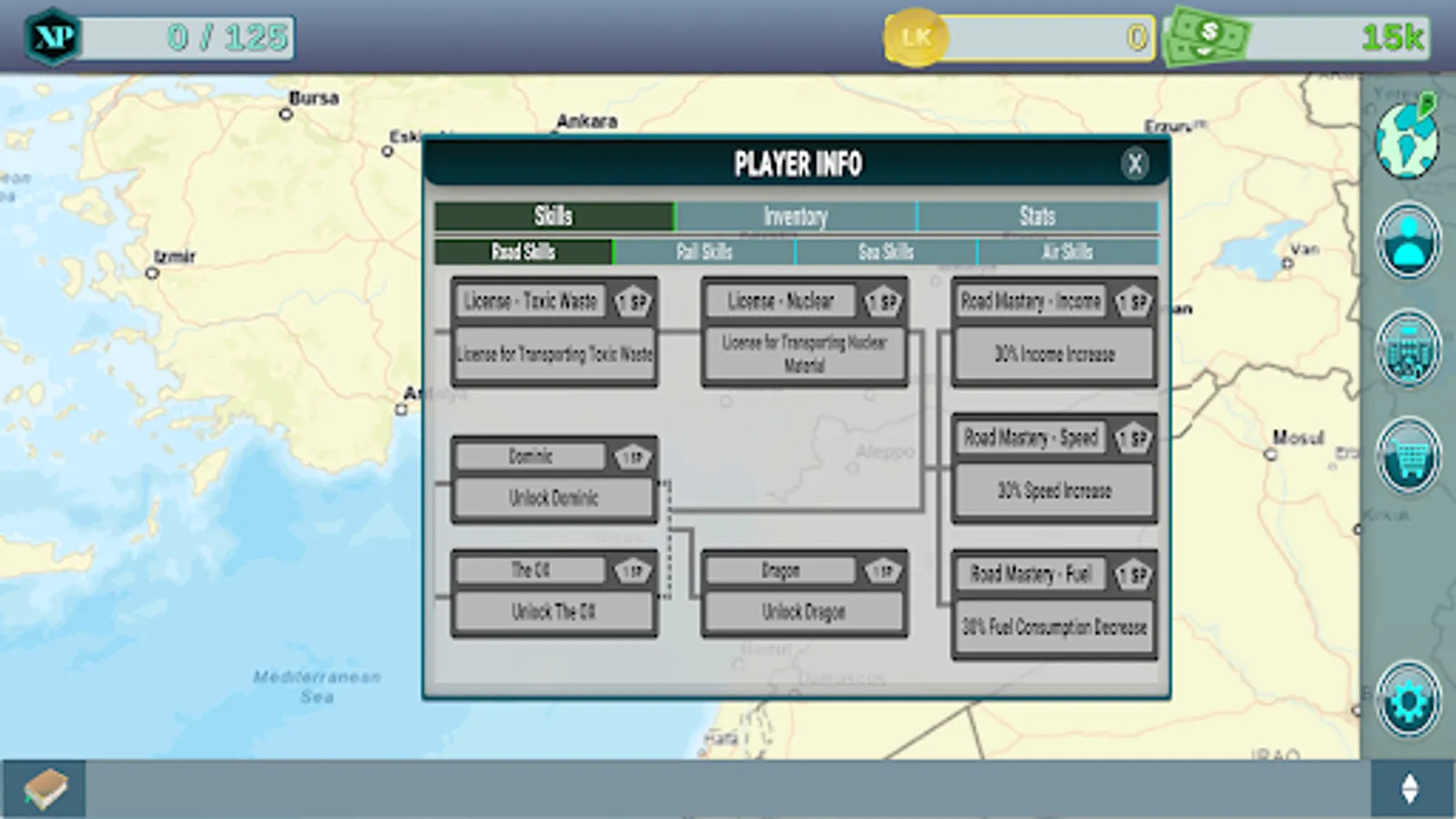This screenshot has height=819, width=1456.
Task: Click the 1 SP badge for Road Mastery - Fuel
Action: tap(1134, 574)
